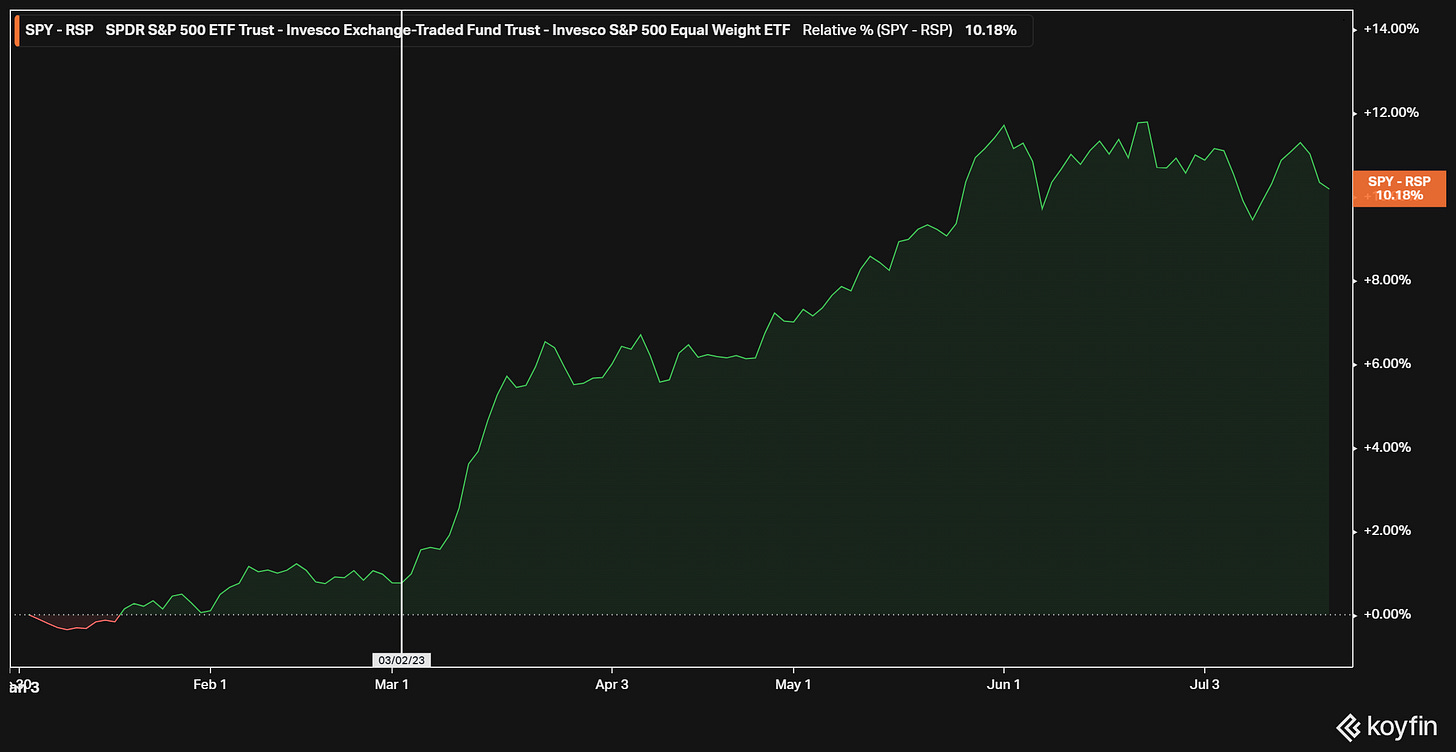Viewport: 1456px width, 752px height.
Task: Click the +0.00% axis label
Action: tap(1388, 614)
